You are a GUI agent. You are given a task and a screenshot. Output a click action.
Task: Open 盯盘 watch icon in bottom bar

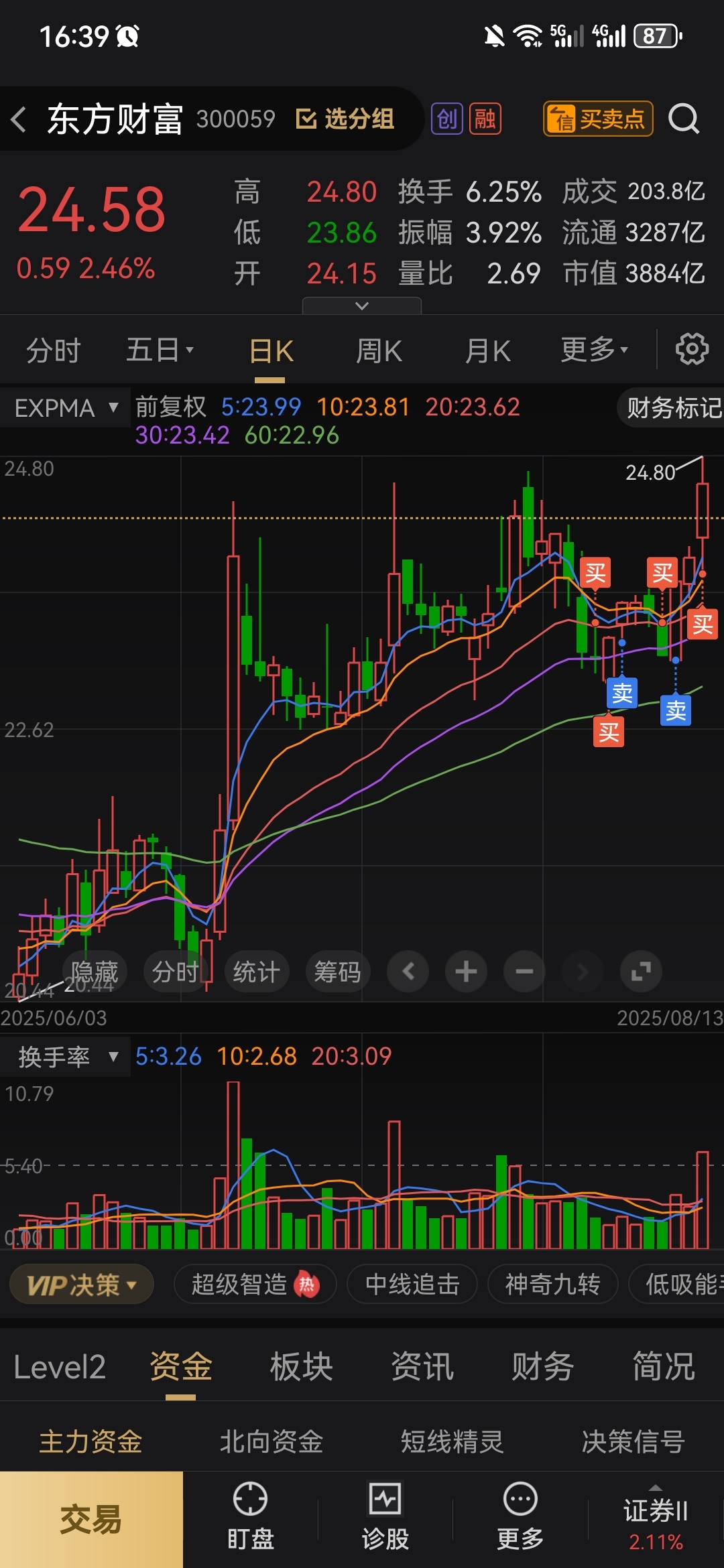250,1517
